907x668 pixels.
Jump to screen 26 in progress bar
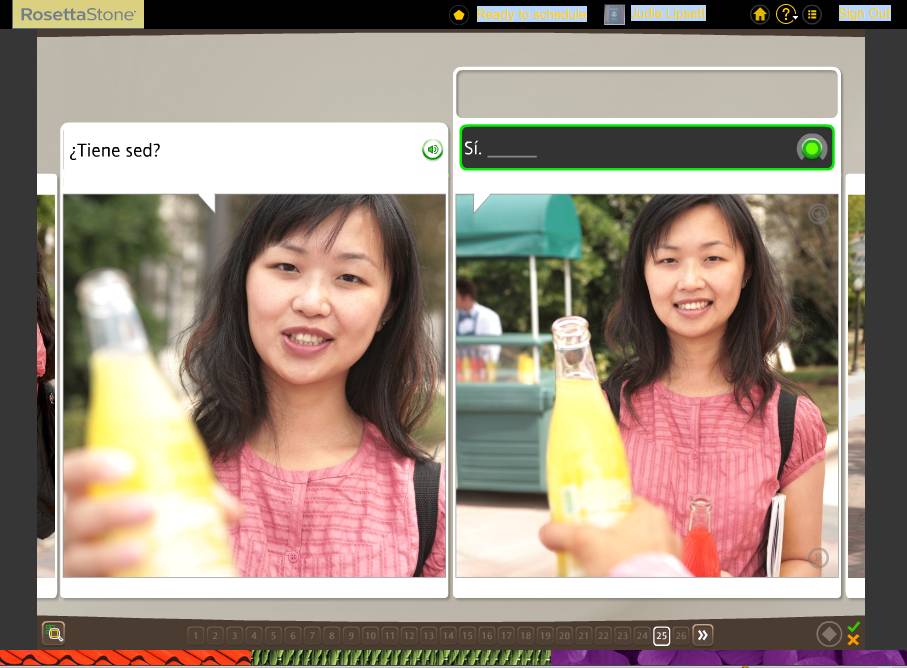tap(681, 636)
